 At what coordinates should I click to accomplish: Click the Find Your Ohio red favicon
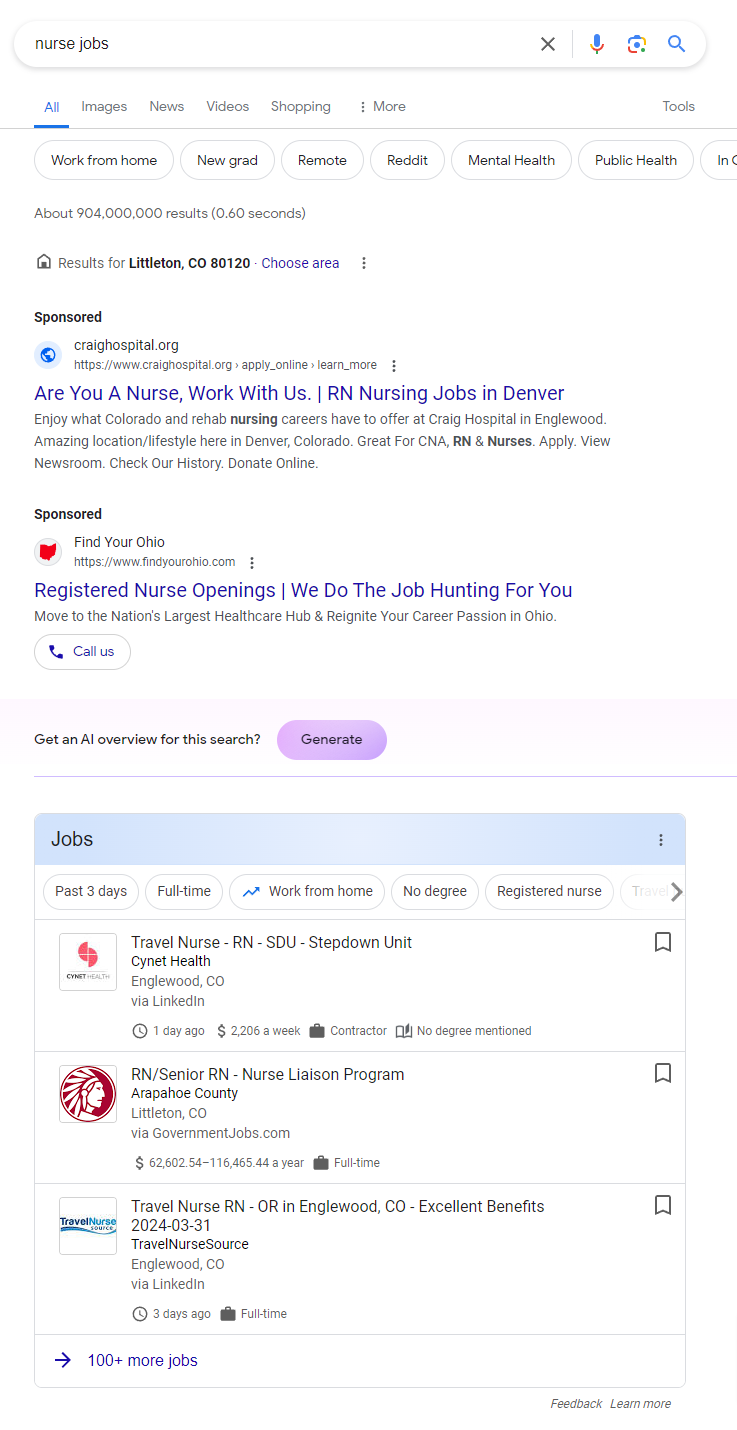click(x=48, y=552)
